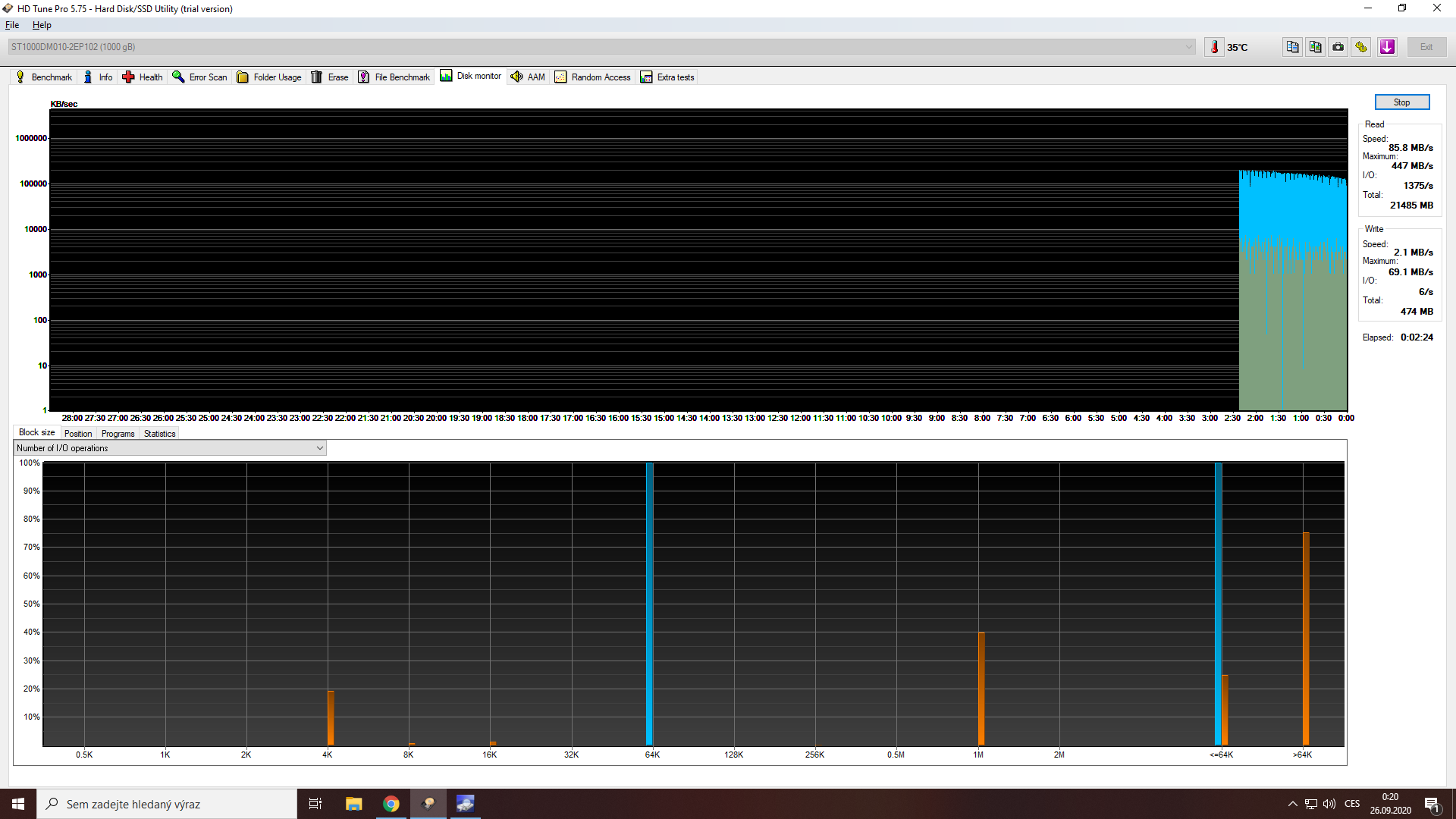This screenshot has height=819, width=1456.
Task: Switch to the Error Scan tab
Action: click(x=200, y=77)
